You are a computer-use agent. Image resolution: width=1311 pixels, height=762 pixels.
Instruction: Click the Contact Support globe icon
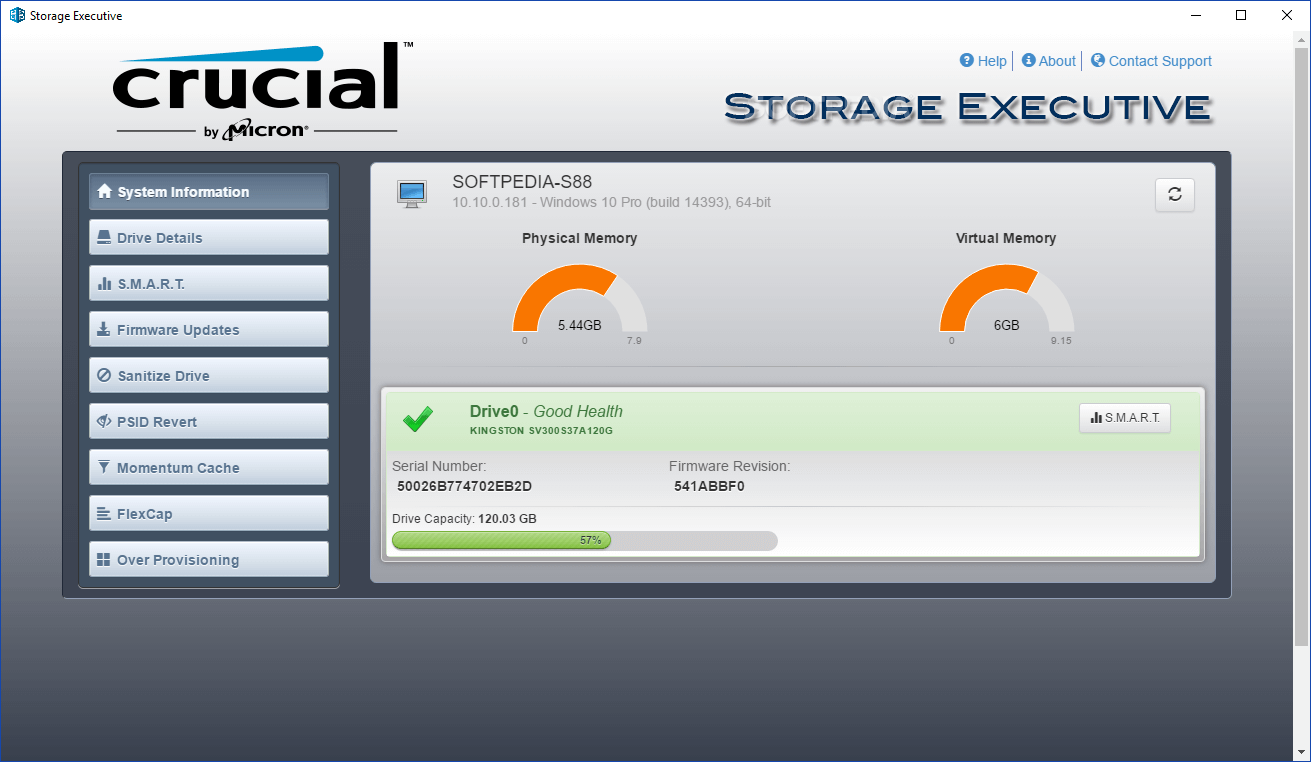[x=1098, y=60]
